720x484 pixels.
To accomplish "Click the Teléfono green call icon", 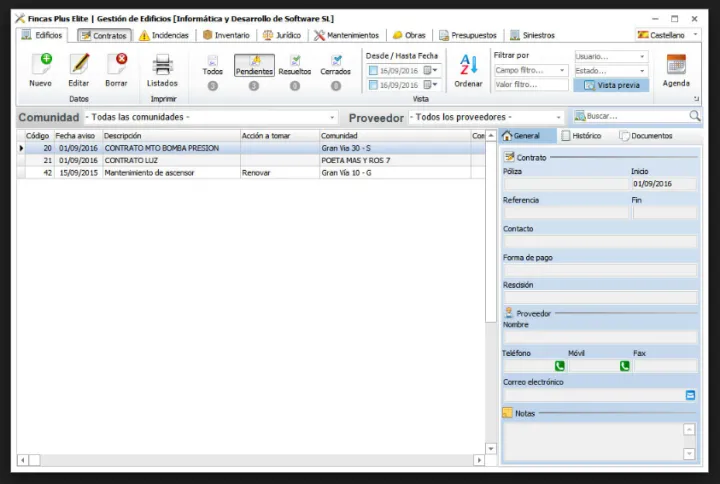I will click(560, 366).
